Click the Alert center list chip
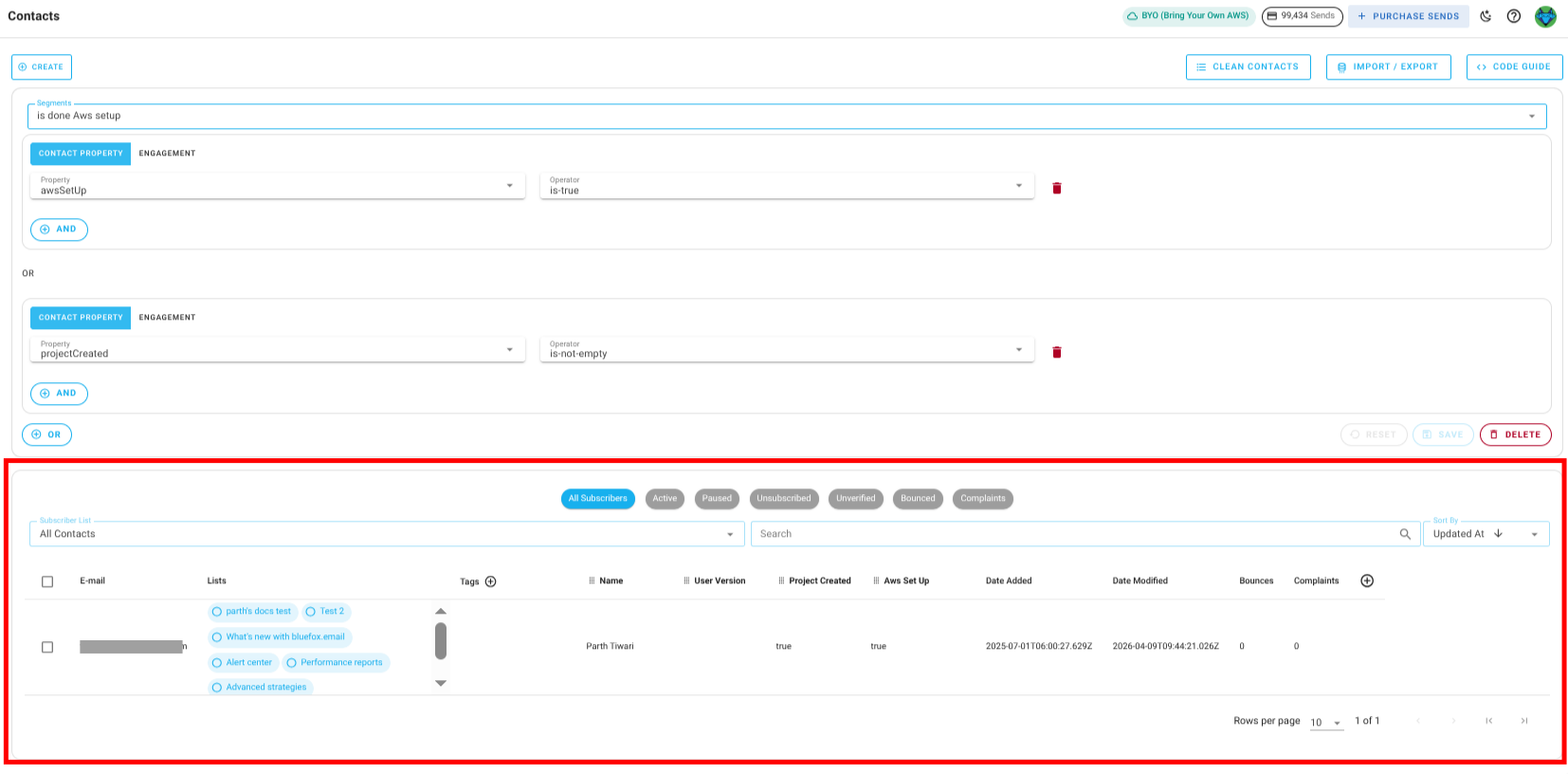Screen dimensions: 1568x774 pos(243,663)
